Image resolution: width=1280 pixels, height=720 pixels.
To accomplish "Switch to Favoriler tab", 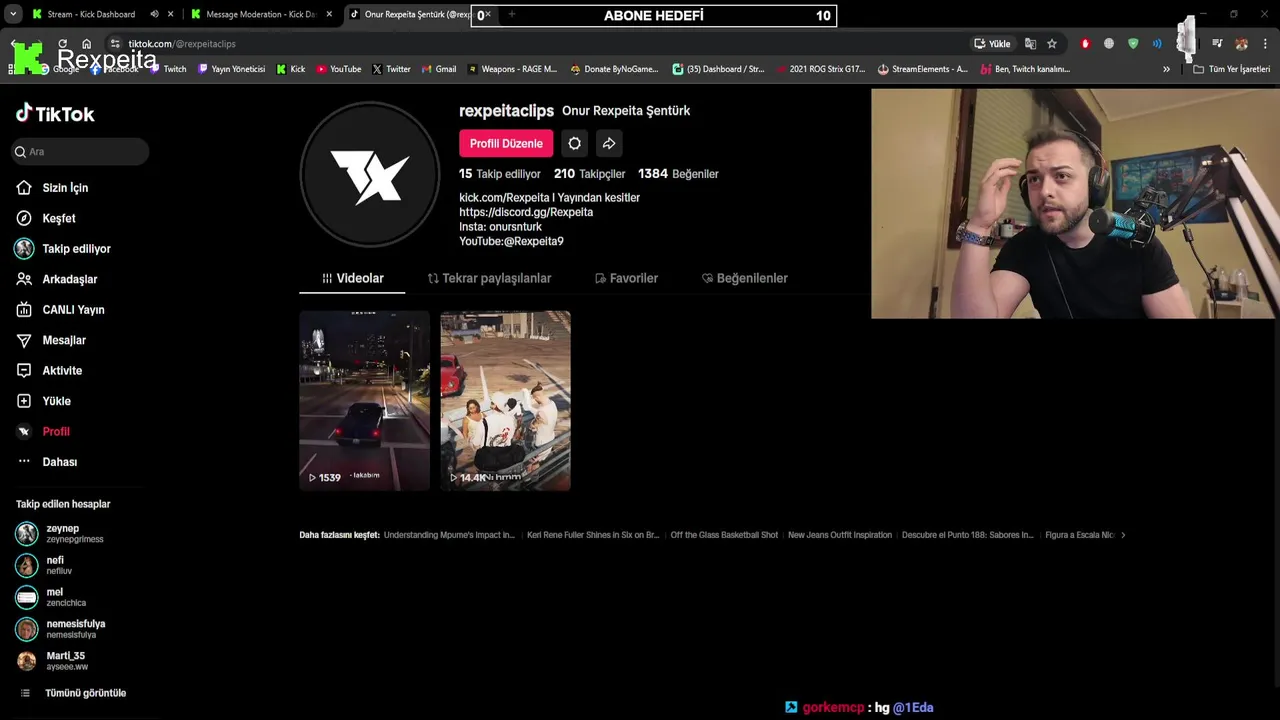I will [x=626, y=278].
